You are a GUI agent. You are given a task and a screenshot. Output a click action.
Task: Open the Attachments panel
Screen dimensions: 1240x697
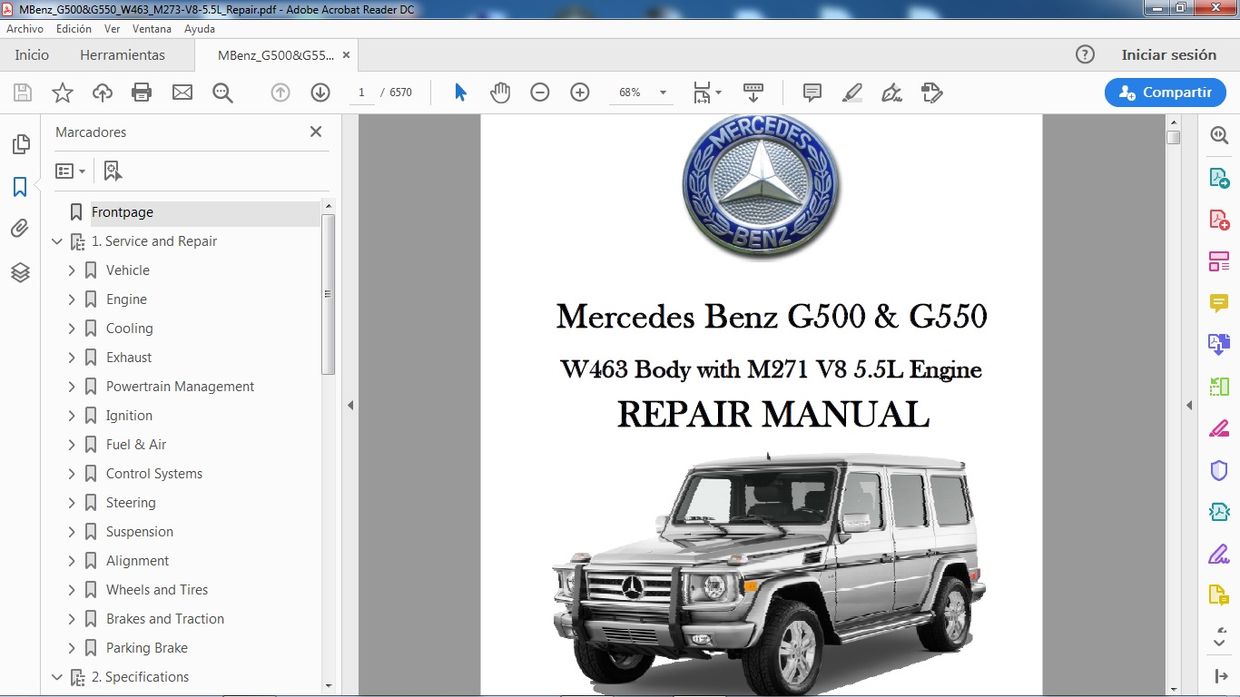tap(21, 227)
